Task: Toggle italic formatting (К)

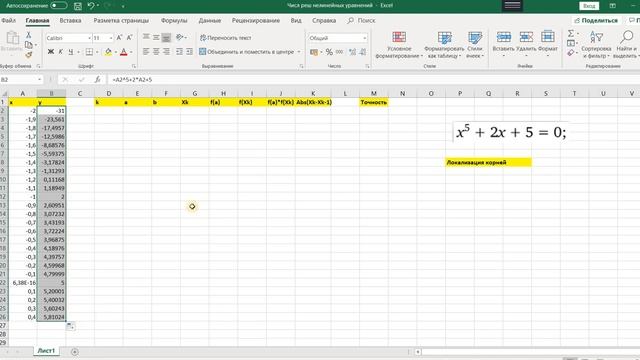Action: [60, 52]
